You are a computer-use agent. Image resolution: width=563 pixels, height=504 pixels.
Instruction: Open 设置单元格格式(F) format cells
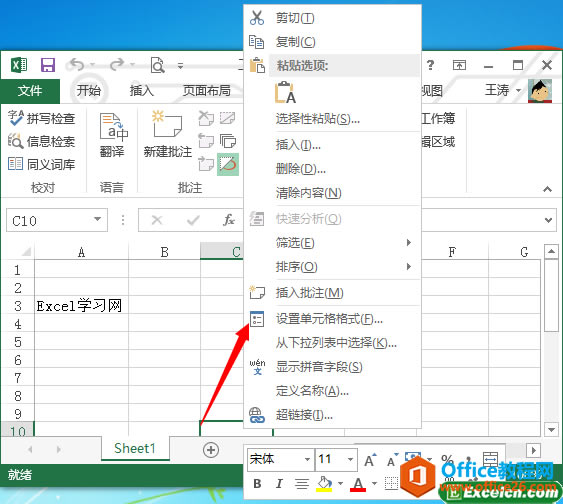click(x=332, y=319)
